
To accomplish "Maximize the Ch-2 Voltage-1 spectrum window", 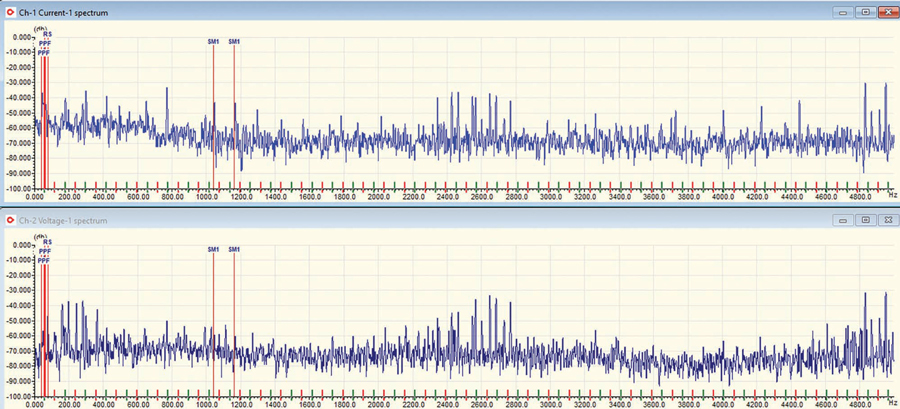I will coord(865,219).
